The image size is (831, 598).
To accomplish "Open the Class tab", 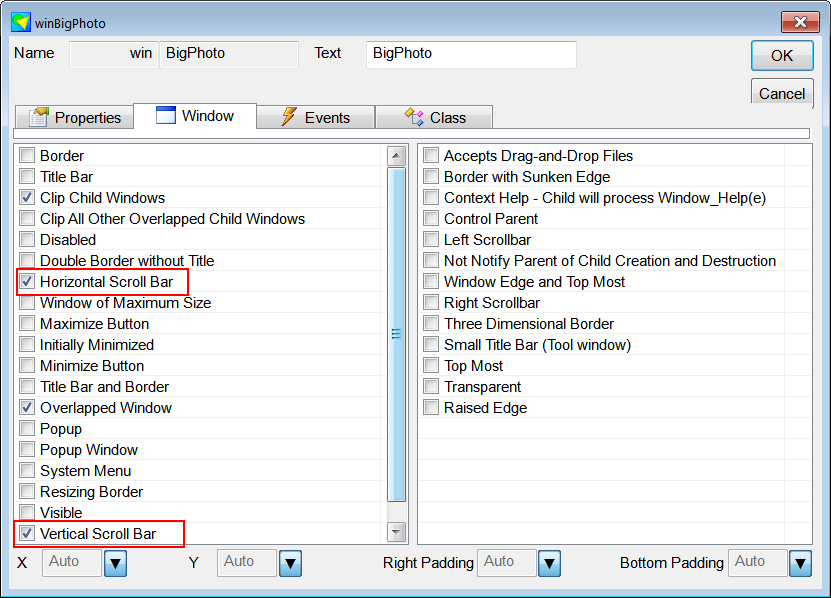I will pos(434,117).
